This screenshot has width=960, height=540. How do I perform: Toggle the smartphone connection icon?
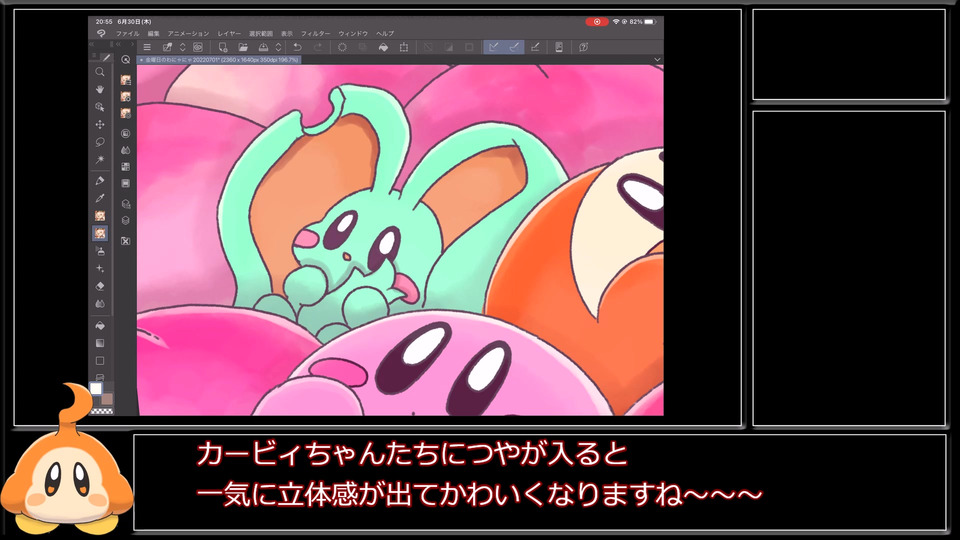[x=559, y=47]
